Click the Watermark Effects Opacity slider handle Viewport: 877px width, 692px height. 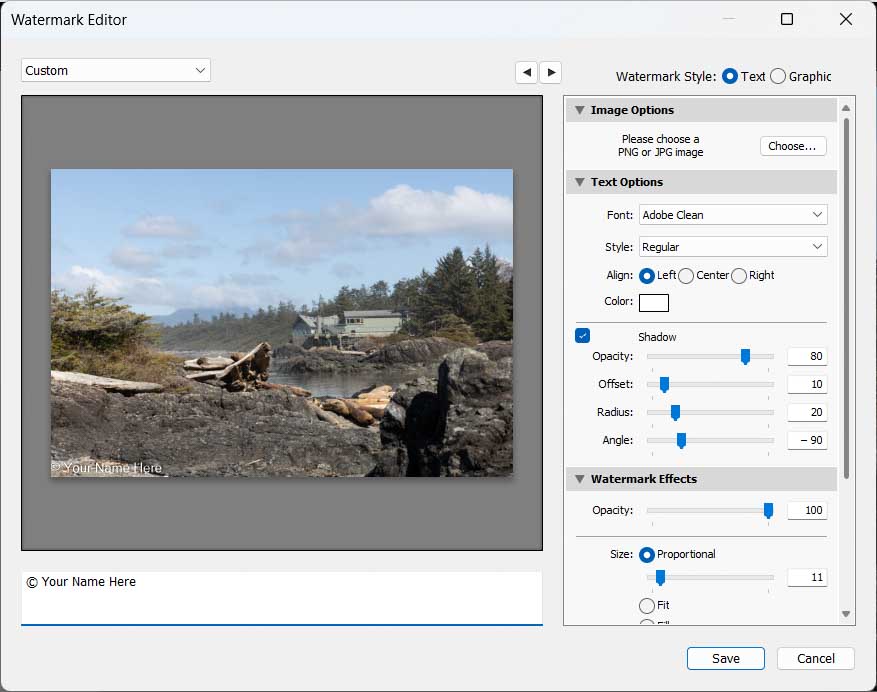768,510
